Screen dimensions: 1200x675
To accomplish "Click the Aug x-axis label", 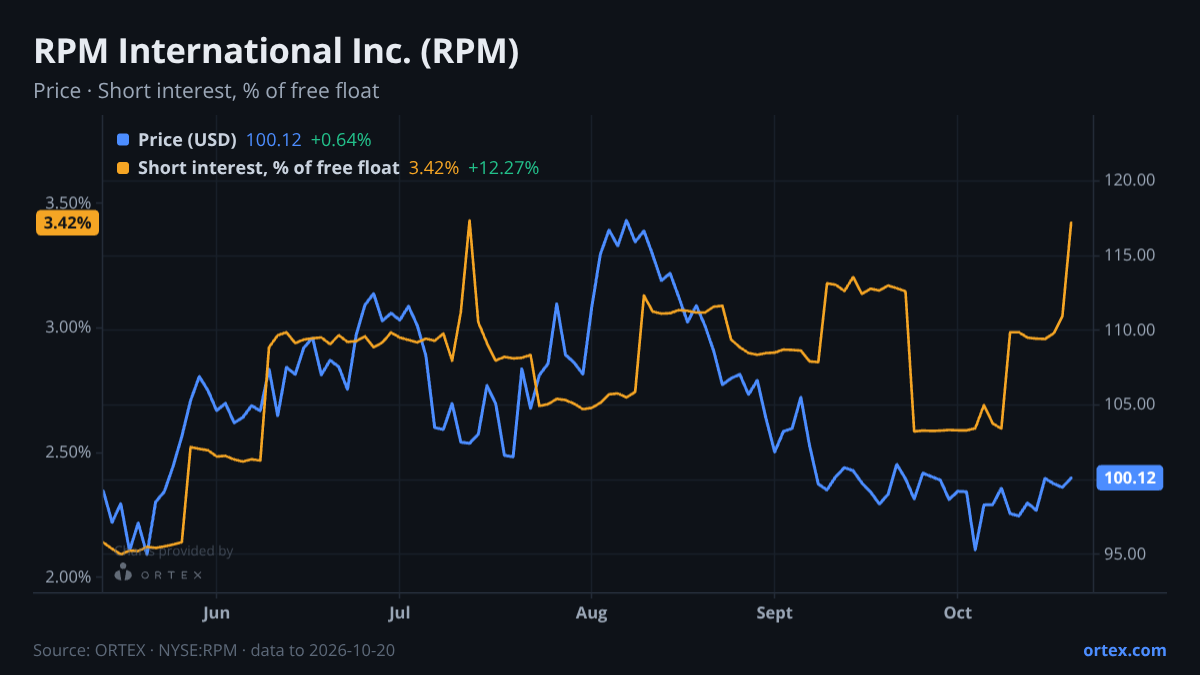I will [592, 611].
